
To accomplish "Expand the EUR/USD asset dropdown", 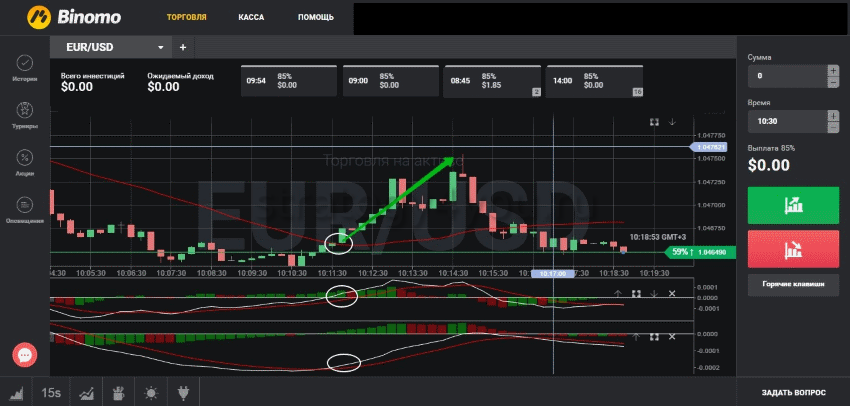I will click(160, 47).
